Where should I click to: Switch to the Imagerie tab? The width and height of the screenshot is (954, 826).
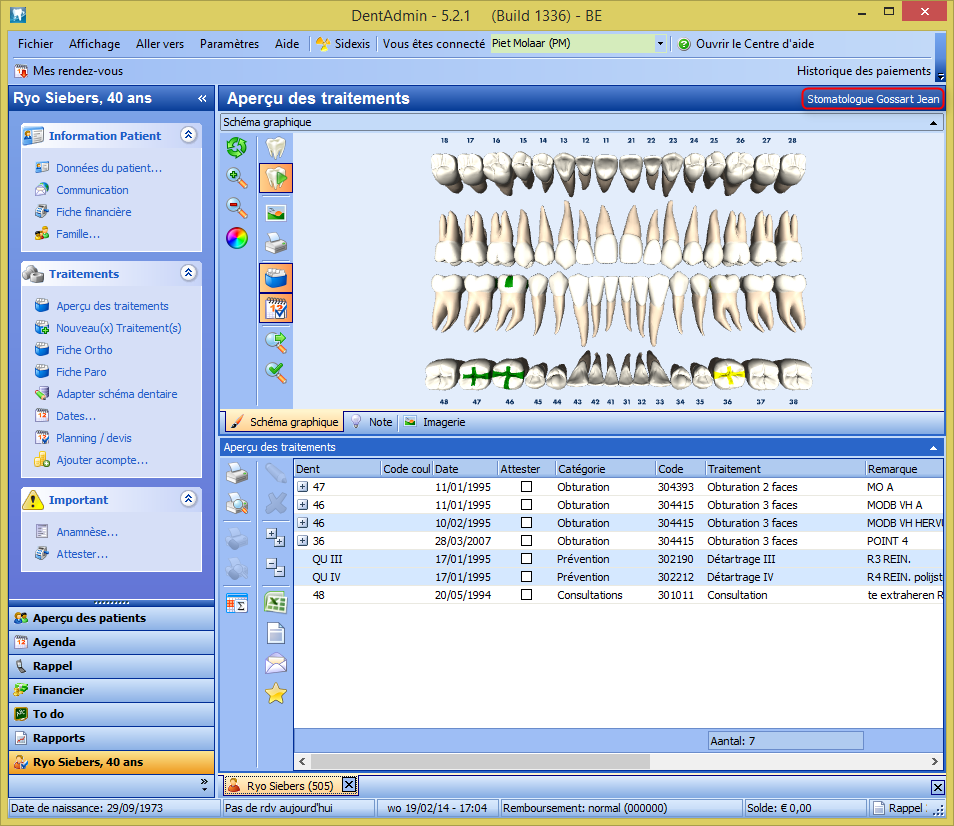[435, 422]
